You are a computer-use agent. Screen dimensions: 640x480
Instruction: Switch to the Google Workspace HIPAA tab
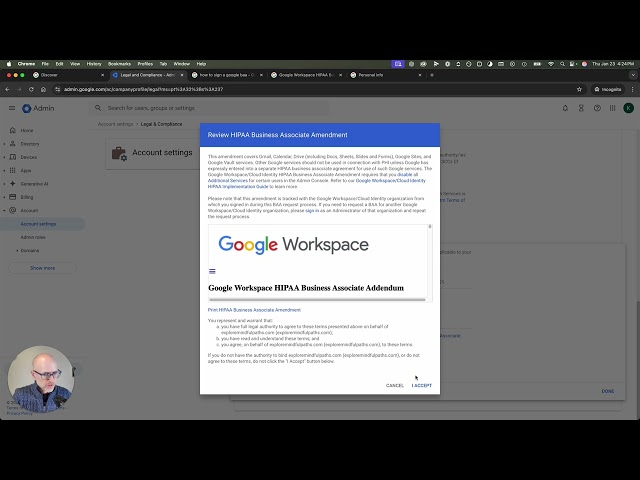(x=307, y=75)
